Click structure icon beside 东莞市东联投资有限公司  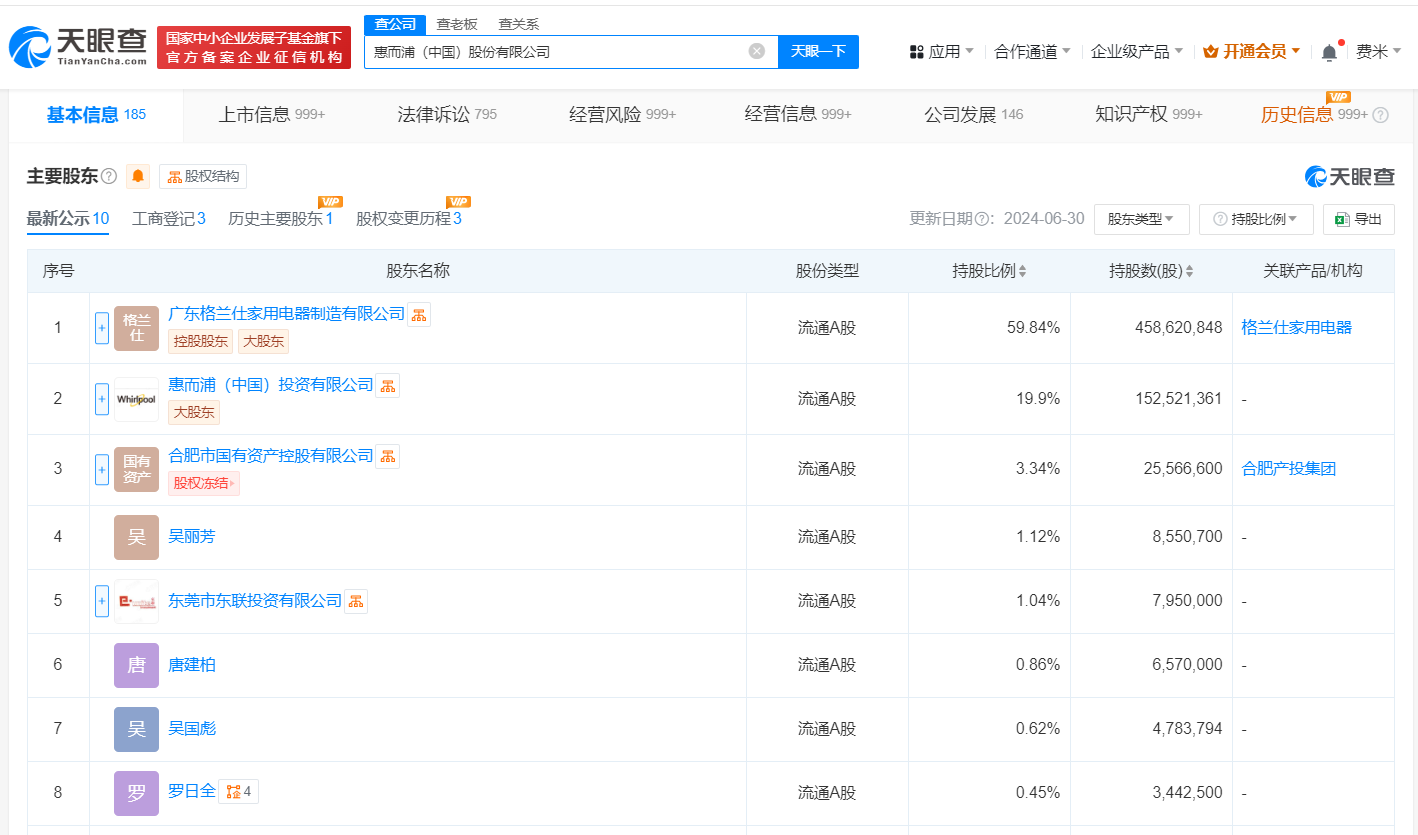tap(356, 601)
